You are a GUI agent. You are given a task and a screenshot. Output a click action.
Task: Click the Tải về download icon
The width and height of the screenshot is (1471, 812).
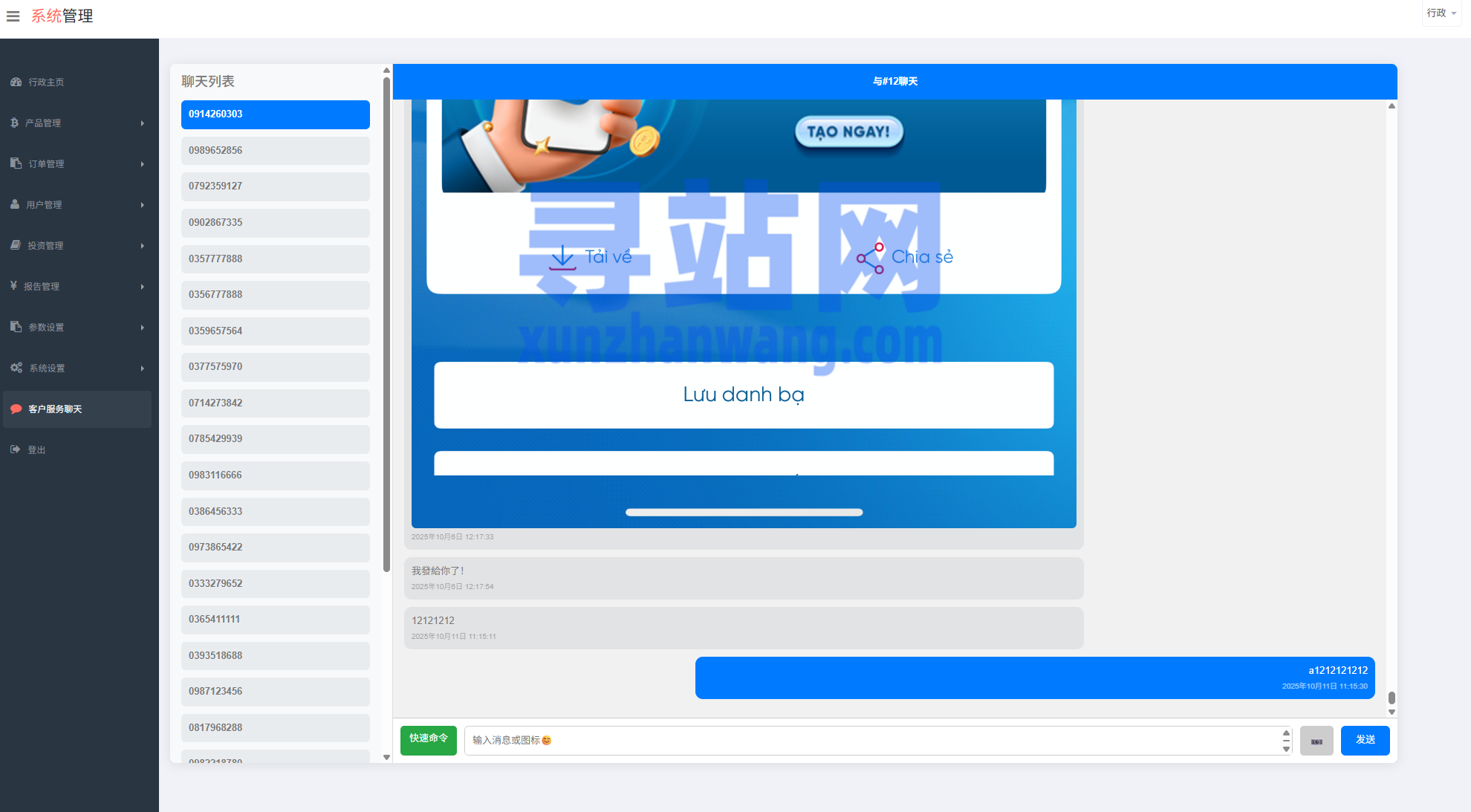point(562,257)
